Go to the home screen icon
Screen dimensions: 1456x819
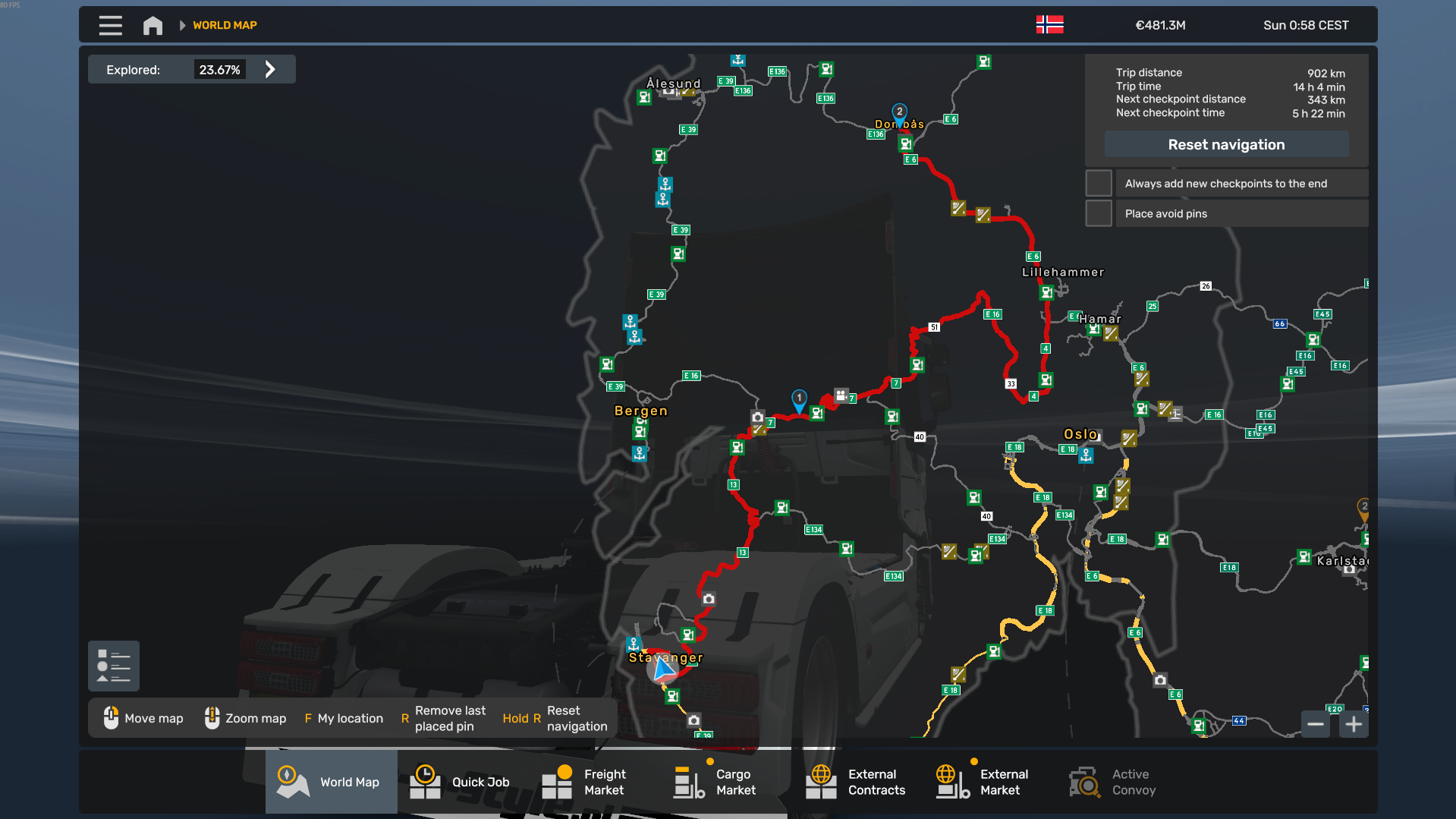pyautogui.click(x=153, y=25)
